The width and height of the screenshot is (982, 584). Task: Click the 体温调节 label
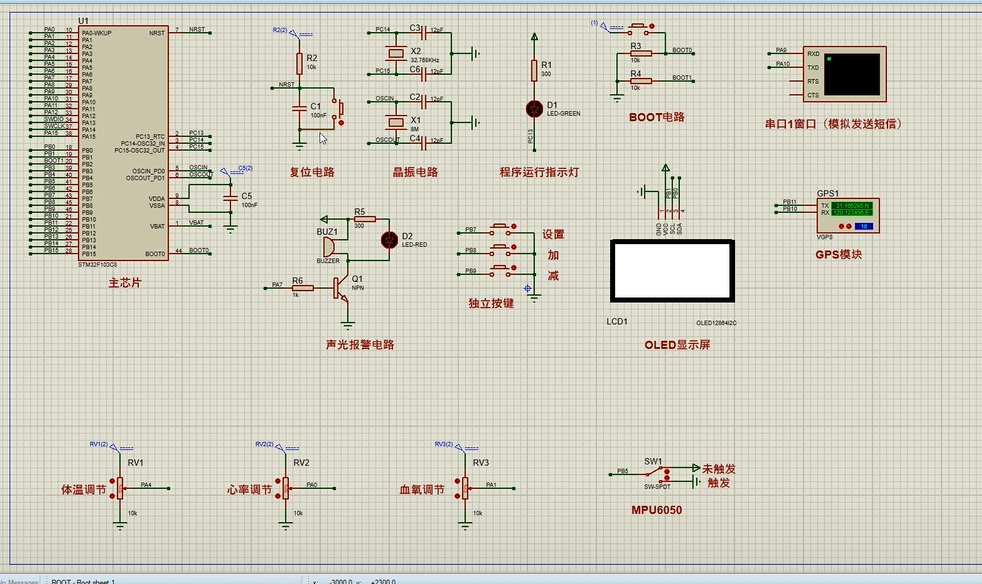(x=83, y=489)
